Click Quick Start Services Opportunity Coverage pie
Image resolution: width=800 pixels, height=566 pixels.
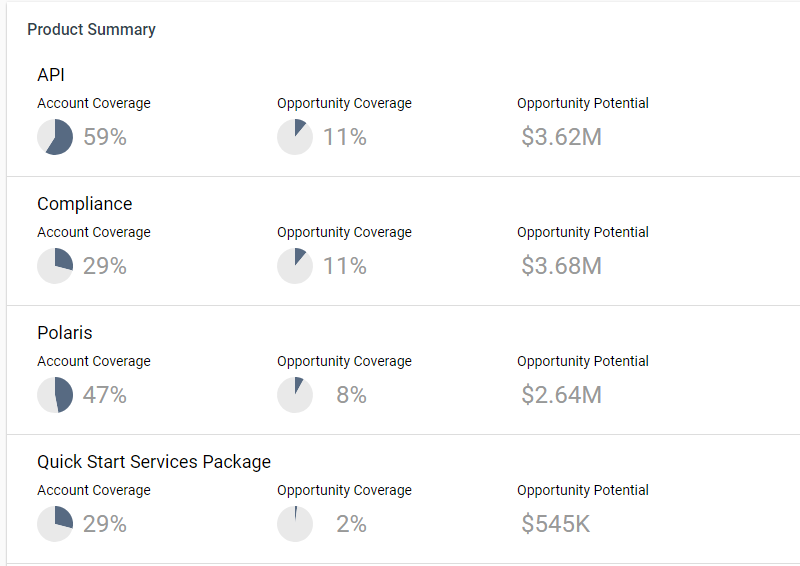(x=295, y=524)
